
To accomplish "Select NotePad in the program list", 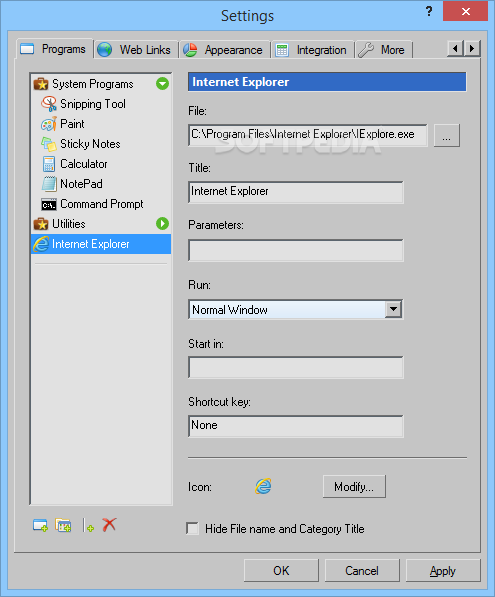I will point(81,184).
